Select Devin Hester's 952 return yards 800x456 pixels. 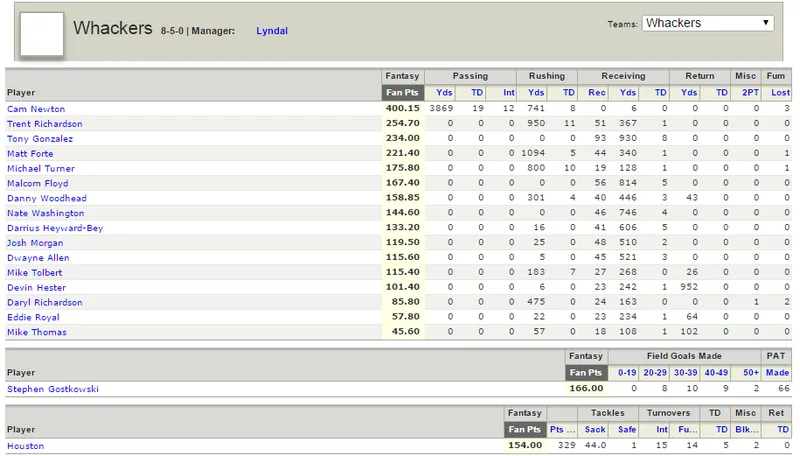[x=689, y=287]
